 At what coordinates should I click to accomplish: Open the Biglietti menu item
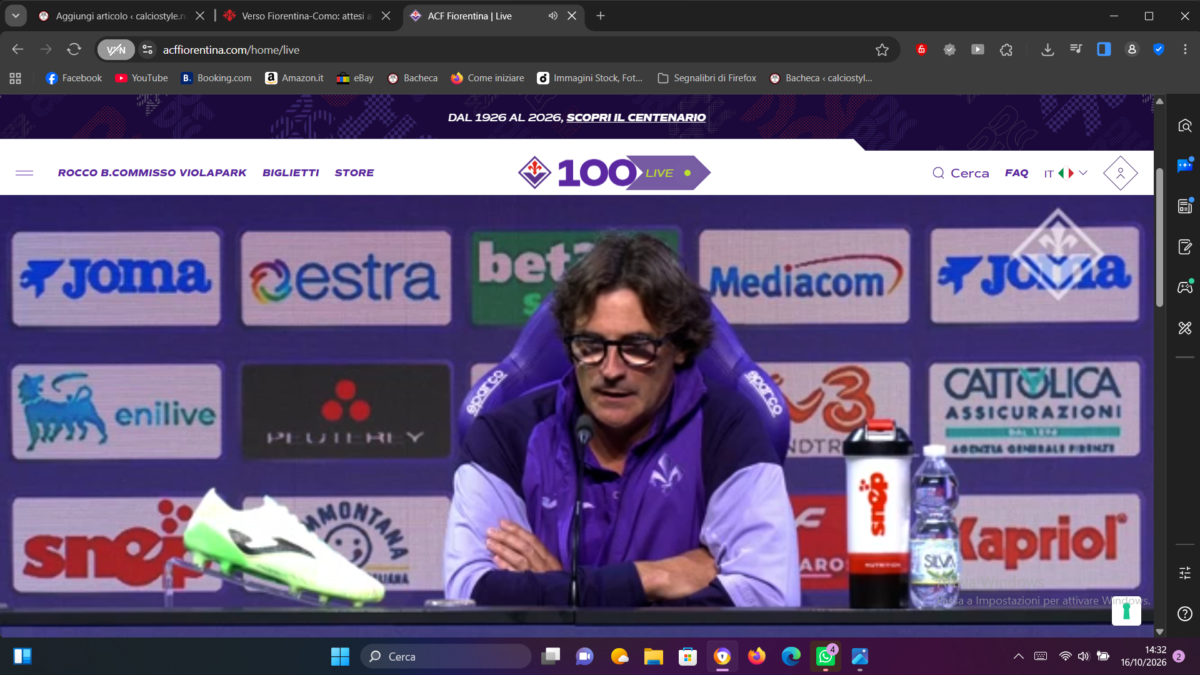point(291,173)
